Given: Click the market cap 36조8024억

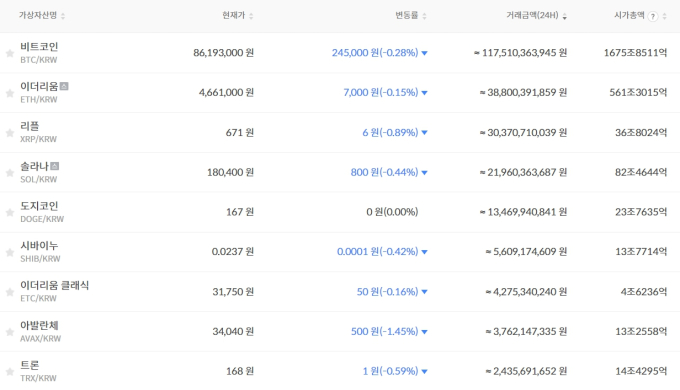Looking at the screenshot, I should (641, 133).
